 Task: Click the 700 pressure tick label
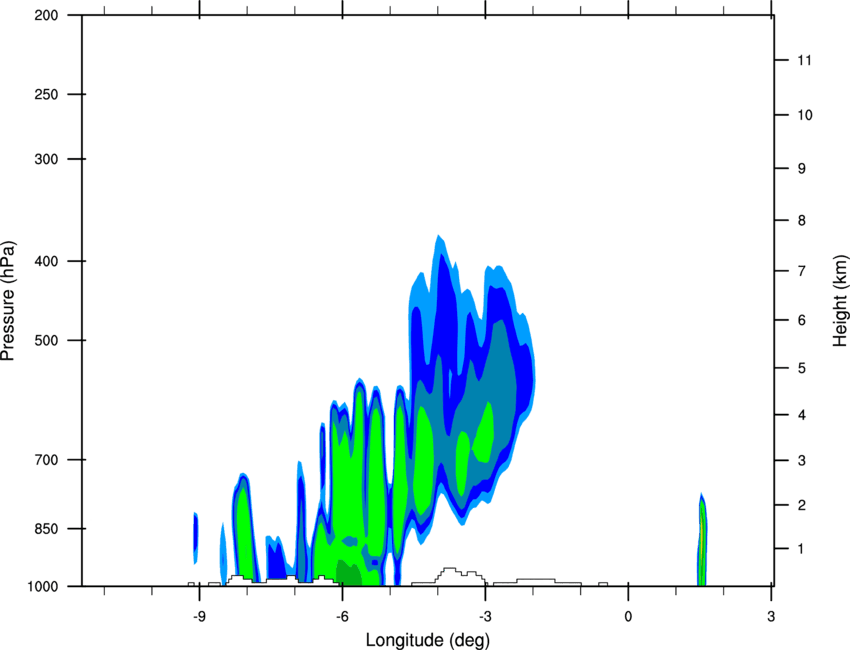[46, 460]
